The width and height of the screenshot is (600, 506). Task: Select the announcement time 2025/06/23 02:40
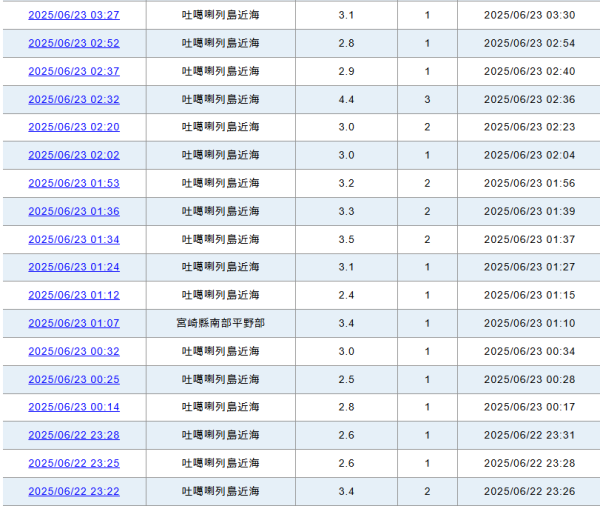coord(529,71)
